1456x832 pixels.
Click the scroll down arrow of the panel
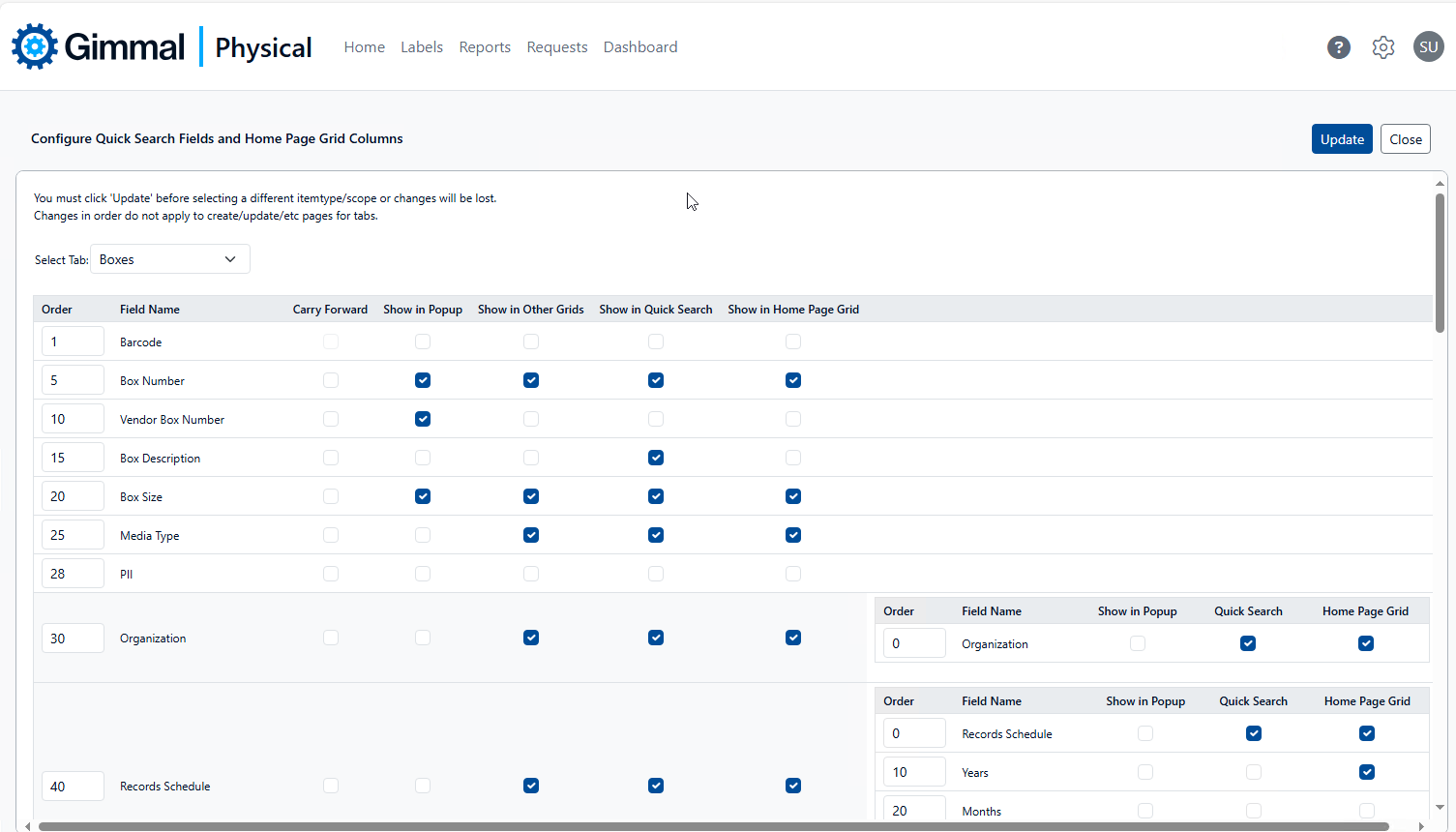[x=1440, y=808]
